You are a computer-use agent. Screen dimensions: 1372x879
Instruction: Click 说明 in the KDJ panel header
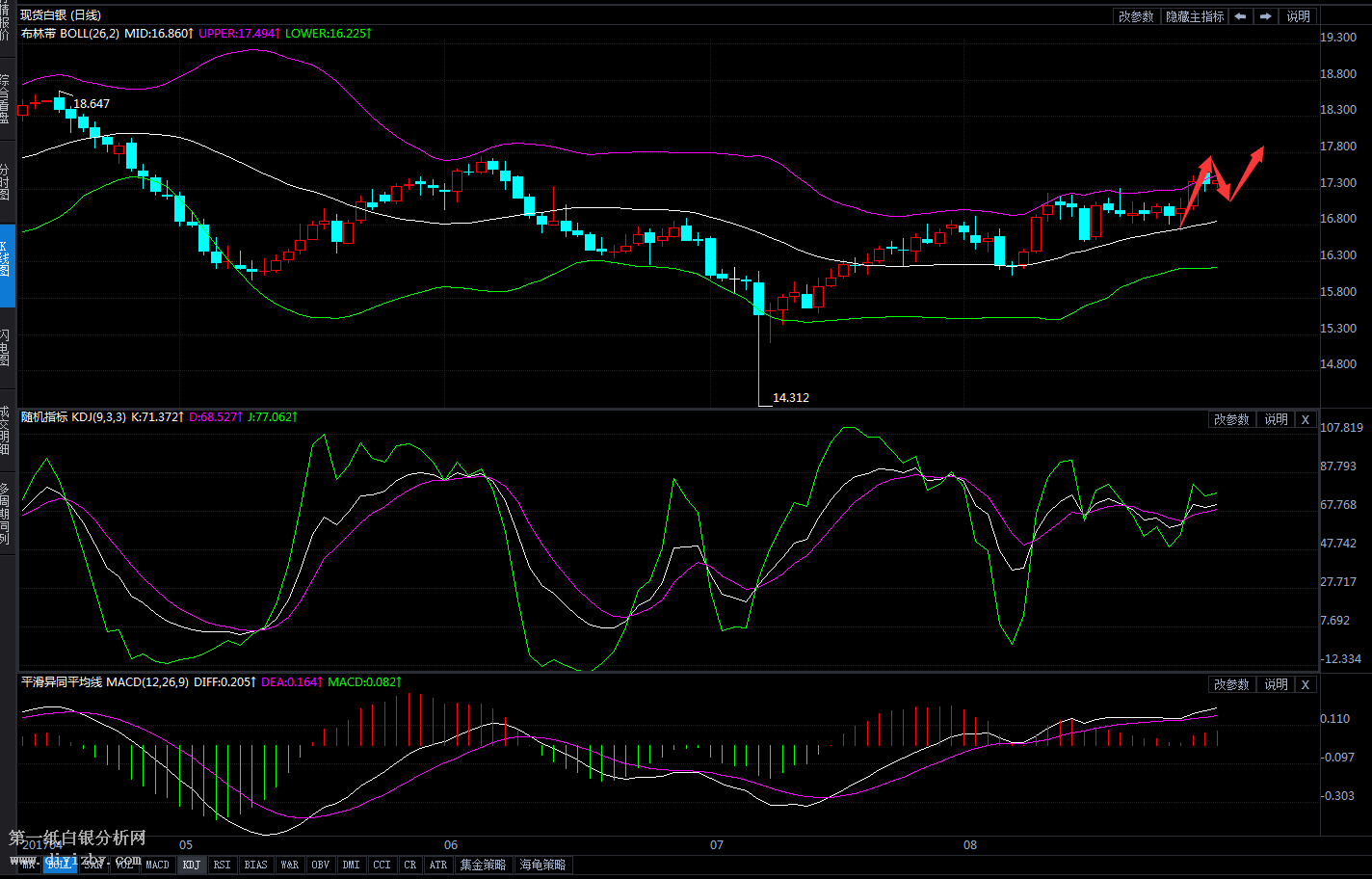click(x=1276, y=419)
